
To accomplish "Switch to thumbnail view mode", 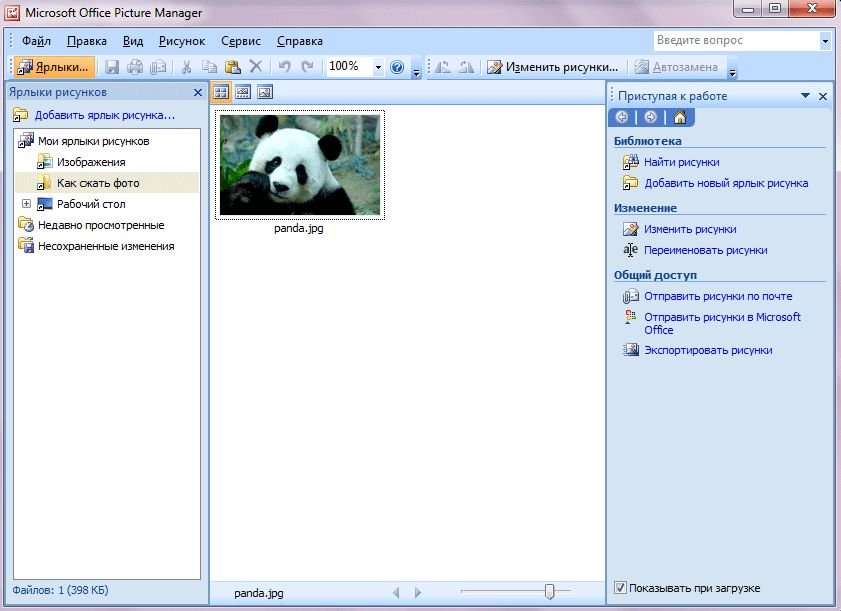I will click(x=221, y=92).
